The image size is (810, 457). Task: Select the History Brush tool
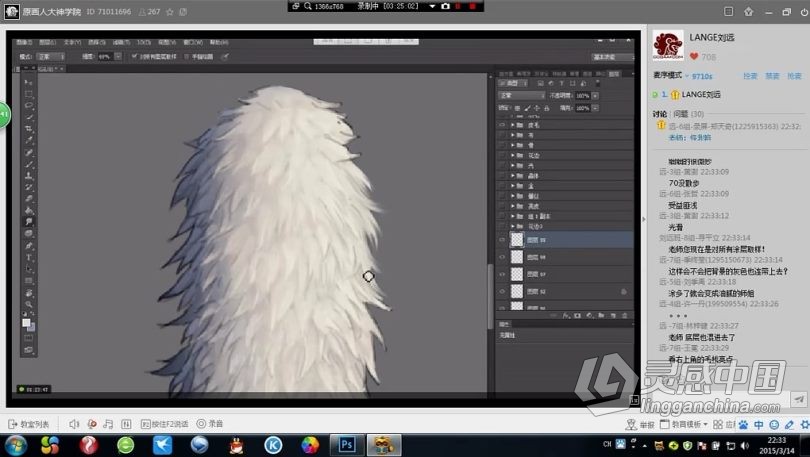[28, 187]
